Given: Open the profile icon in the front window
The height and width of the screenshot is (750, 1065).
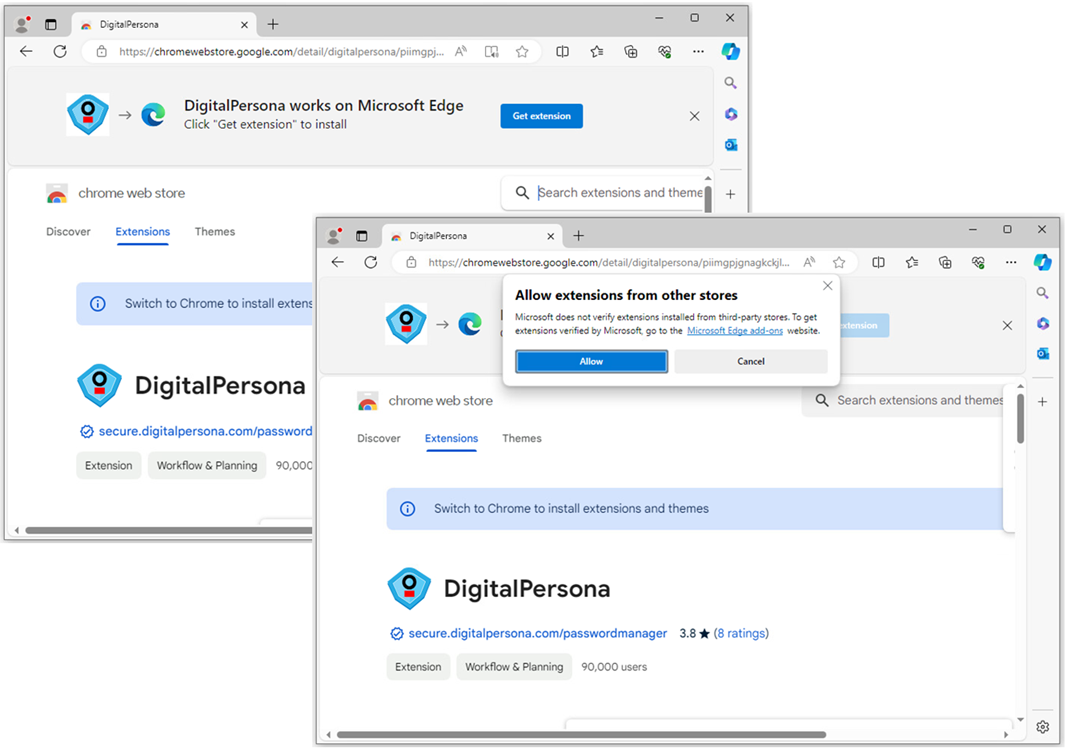Looking at the screenshot, I should click(x=334, y=236).
